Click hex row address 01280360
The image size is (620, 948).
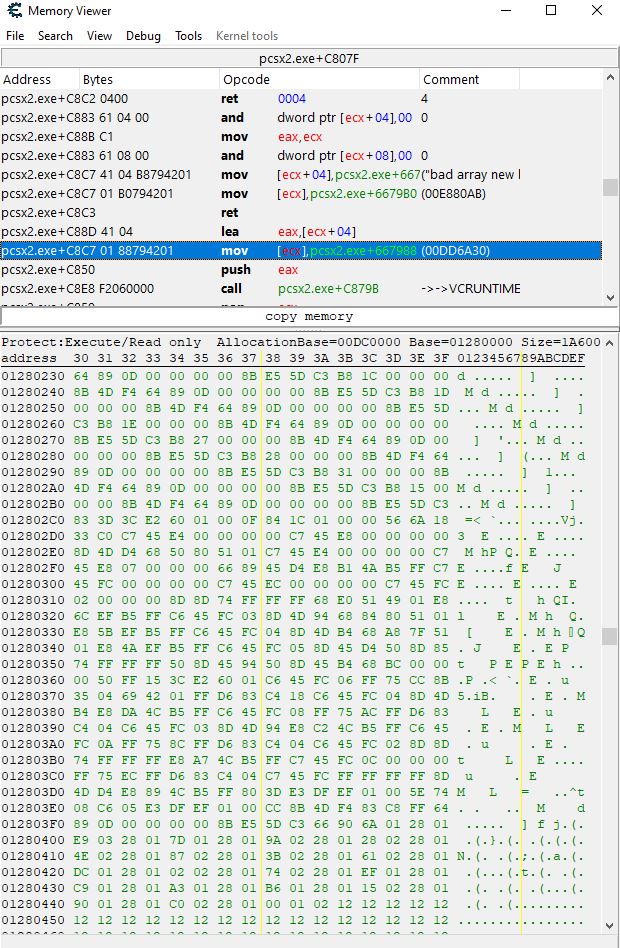click(33, 680)
